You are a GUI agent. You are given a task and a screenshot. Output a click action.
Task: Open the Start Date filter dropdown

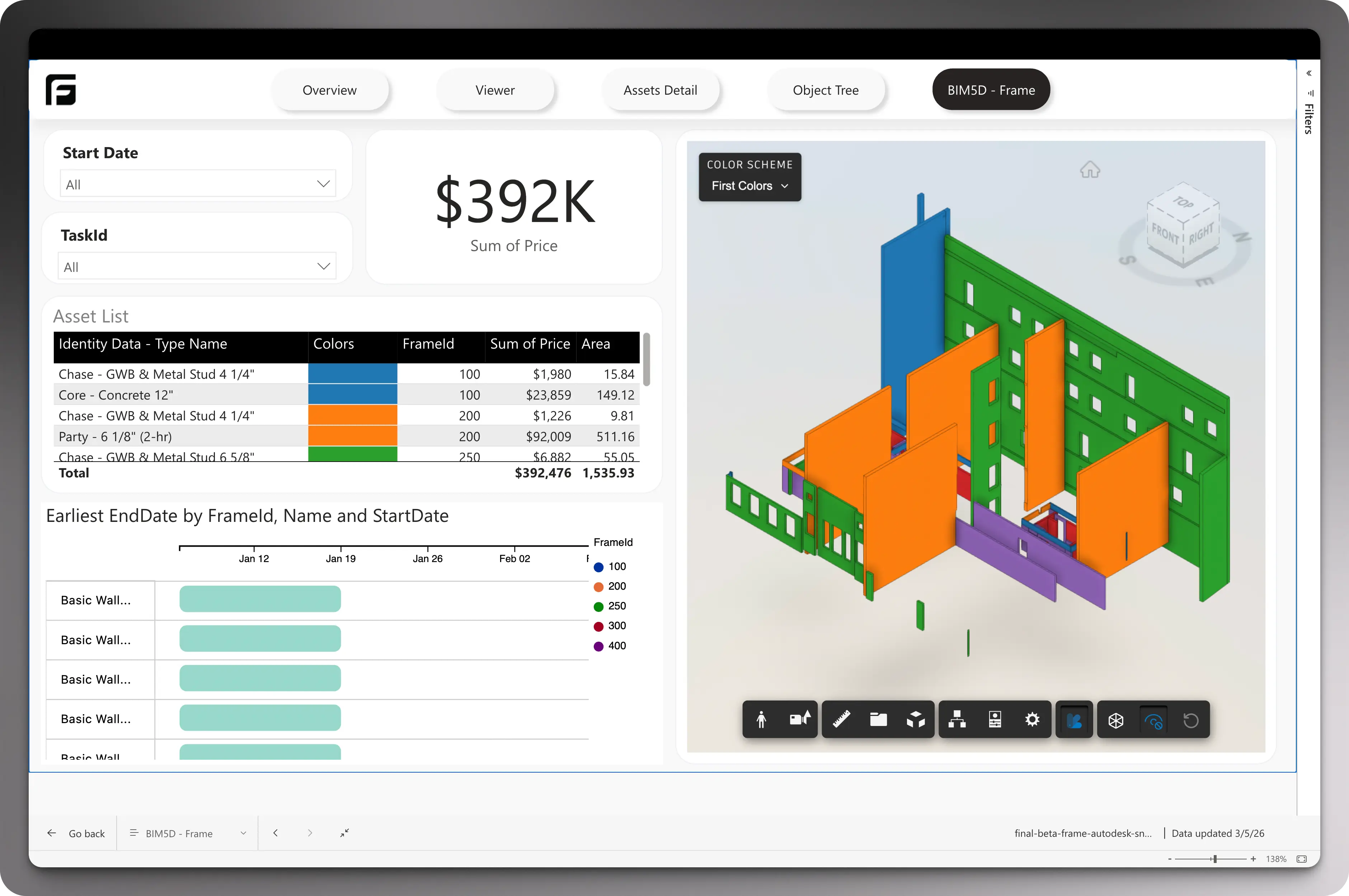pos(323,183)
